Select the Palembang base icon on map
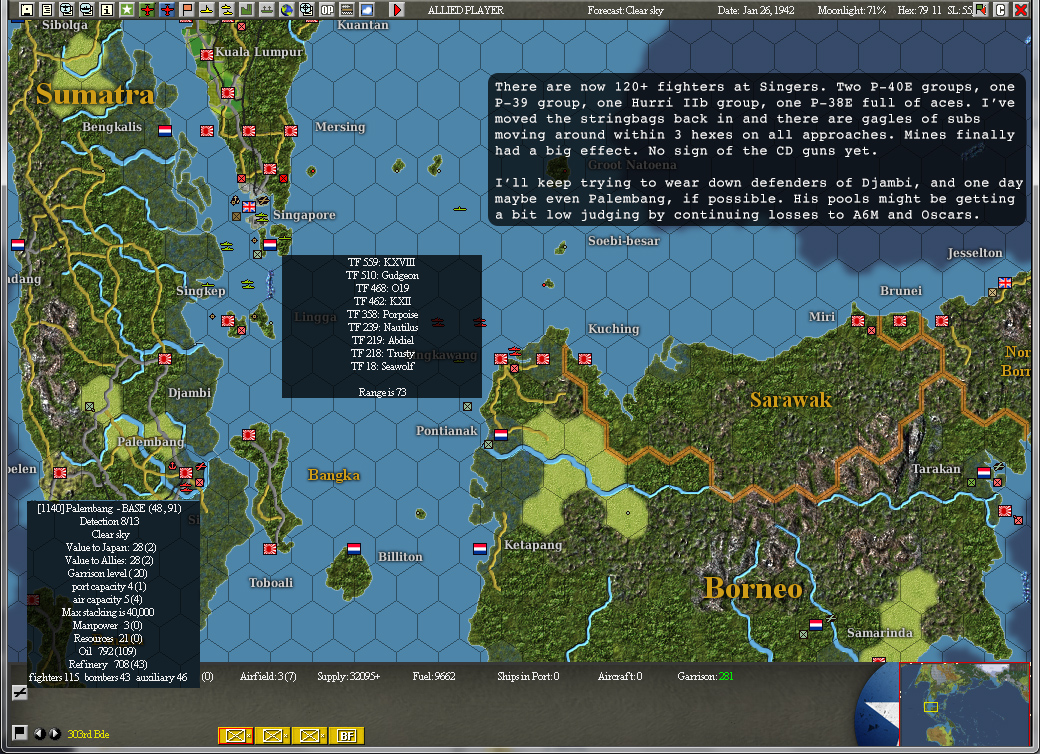 tap(186, 472)
